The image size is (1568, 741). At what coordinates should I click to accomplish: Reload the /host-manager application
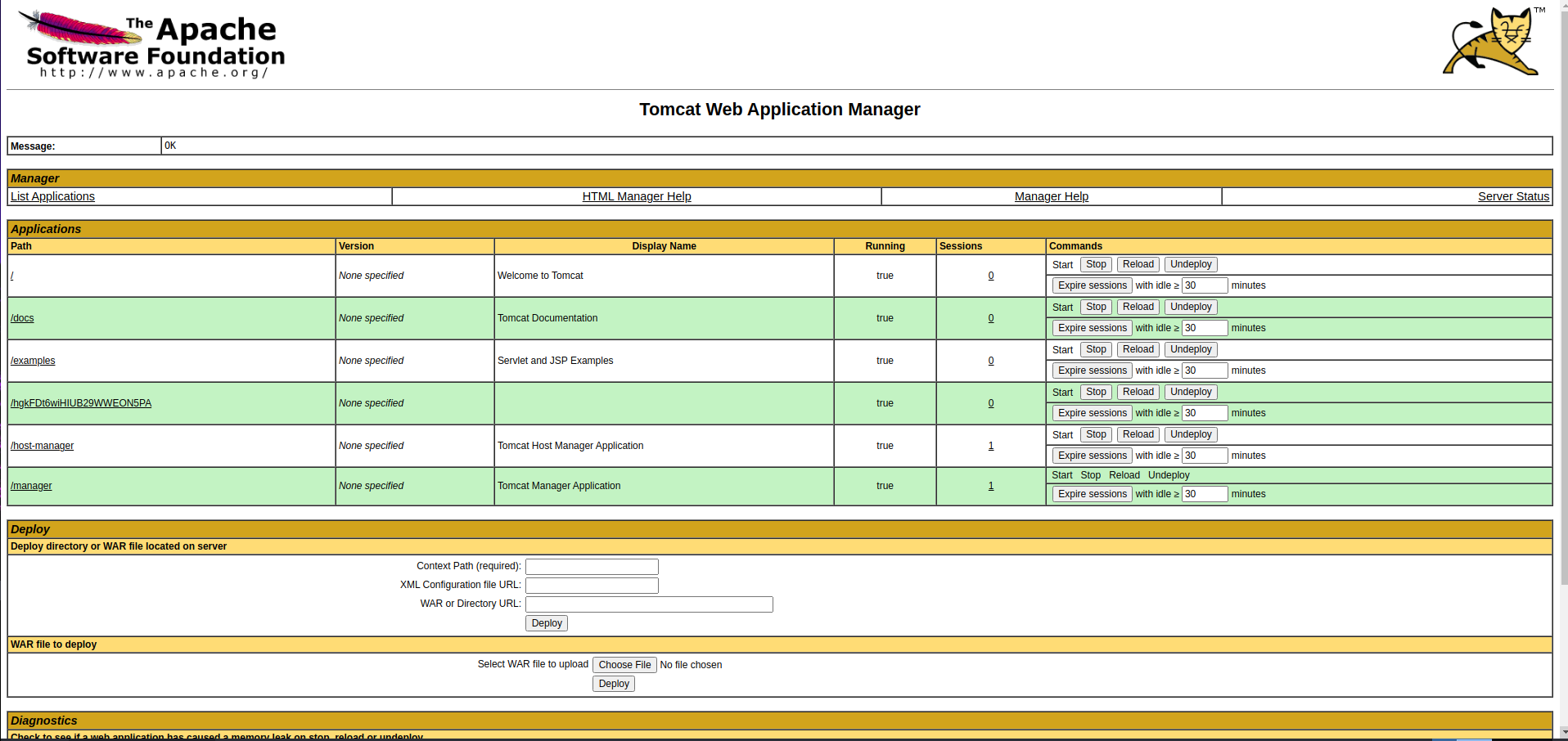(x=1138, y=434)
